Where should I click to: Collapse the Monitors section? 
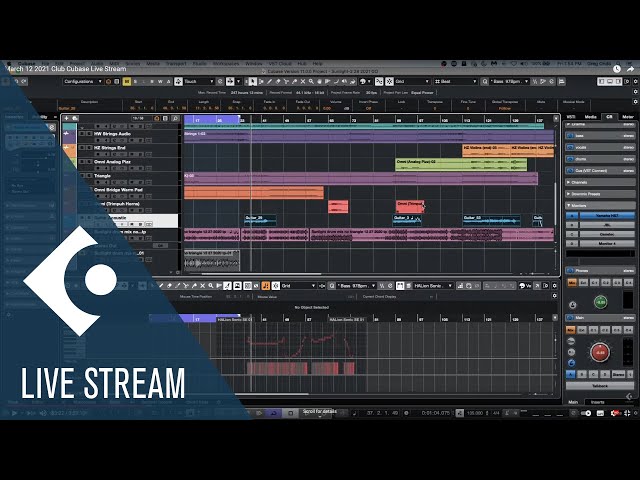pyautogui.click(x=600, y=205)
